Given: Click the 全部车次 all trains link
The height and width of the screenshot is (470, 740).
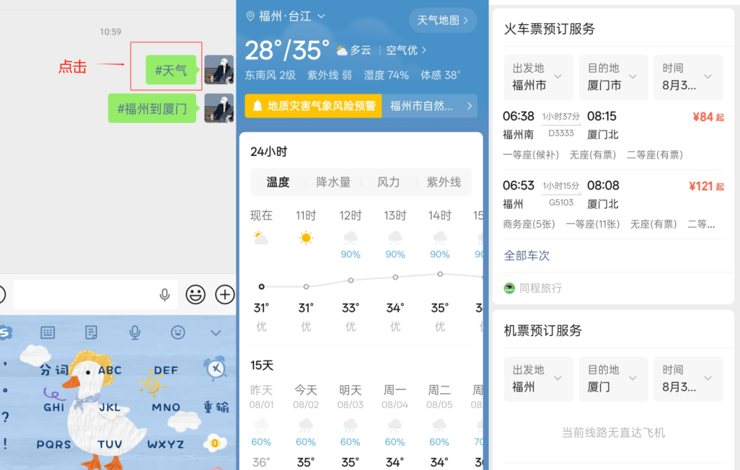Looking at the screenshot, I should [x=526, y=255].
